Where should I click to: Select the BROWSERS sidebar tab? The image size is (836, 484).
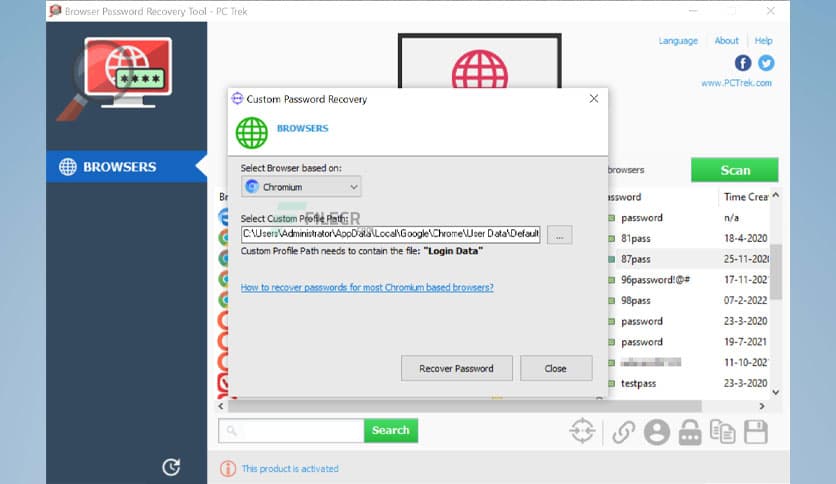(x=126, y=167)
